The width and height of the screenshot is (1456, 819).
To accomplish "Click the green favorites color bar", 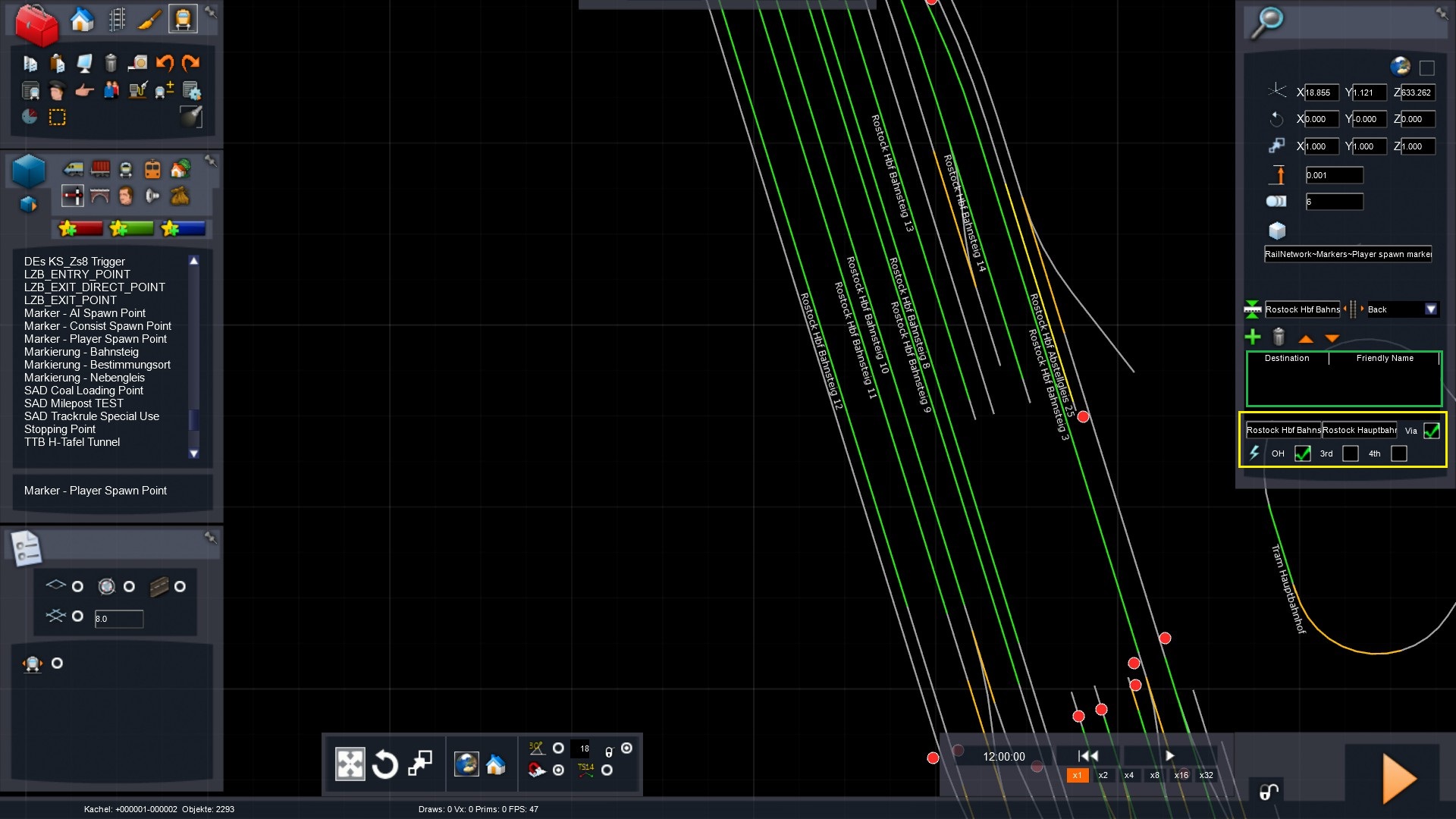I will (132, 228).
